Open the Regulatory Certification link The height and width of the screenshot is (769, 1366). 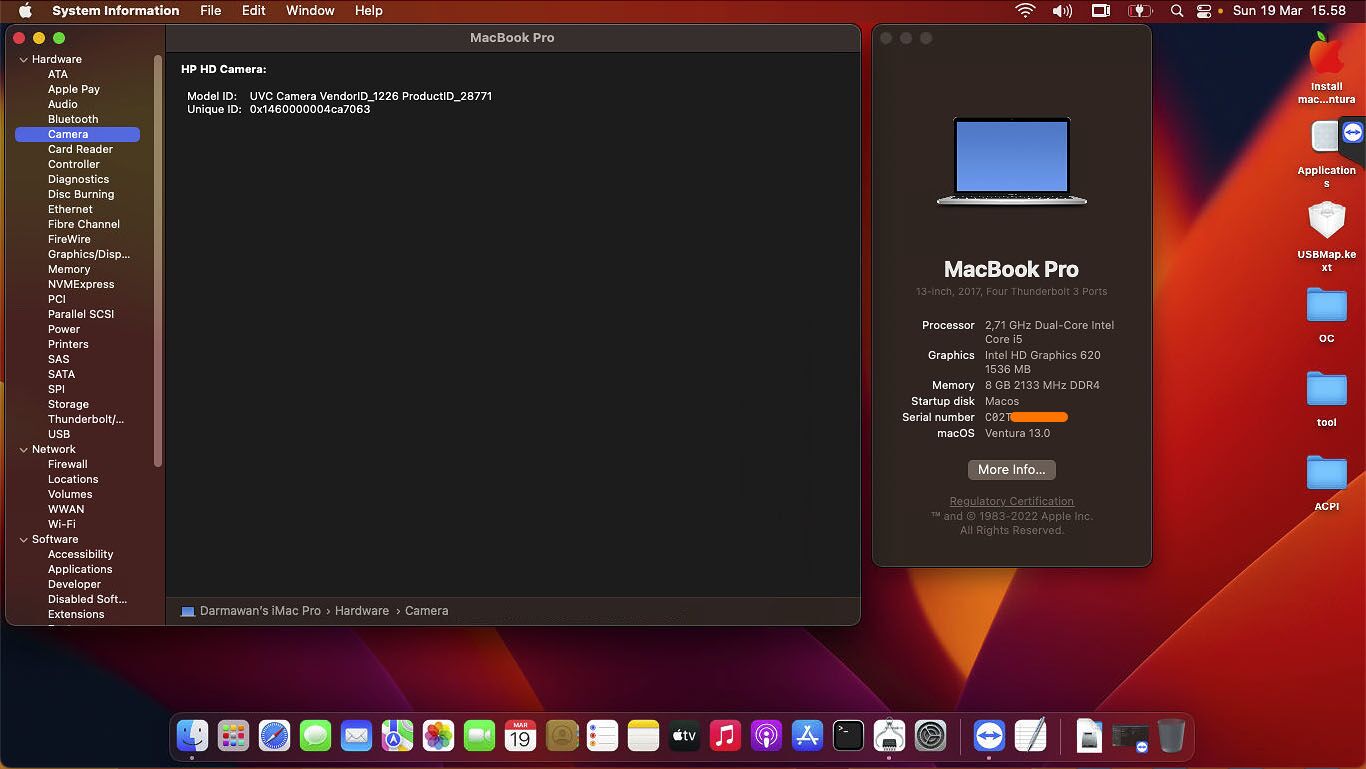(x=1011, y=502)
